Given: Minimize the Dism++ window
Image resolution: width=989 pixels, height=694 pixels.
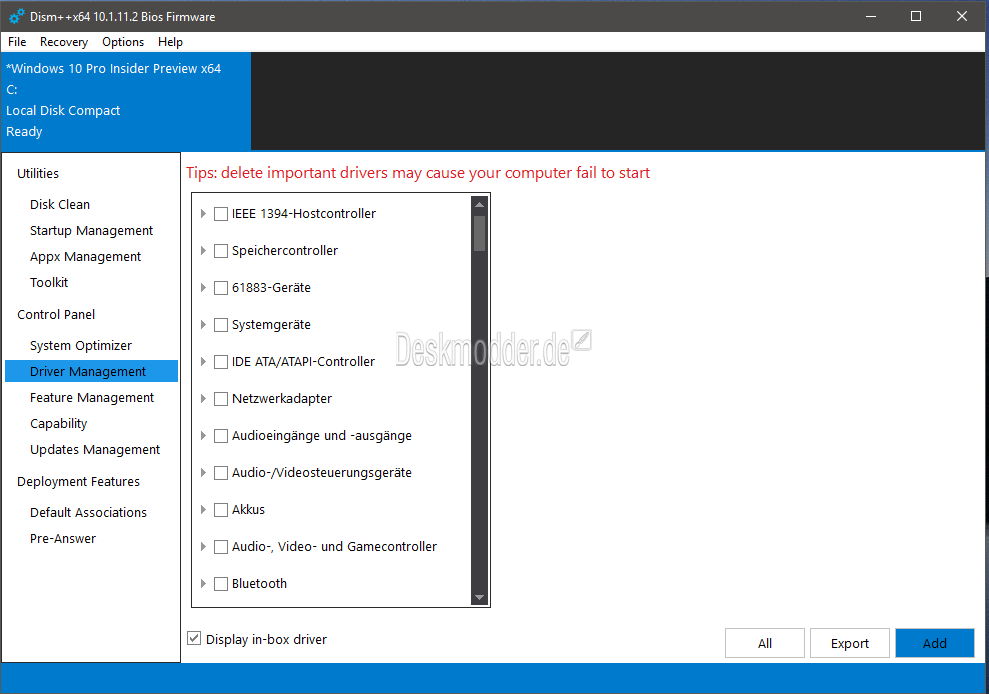Looking at the screenshot, I should (870, 16).
